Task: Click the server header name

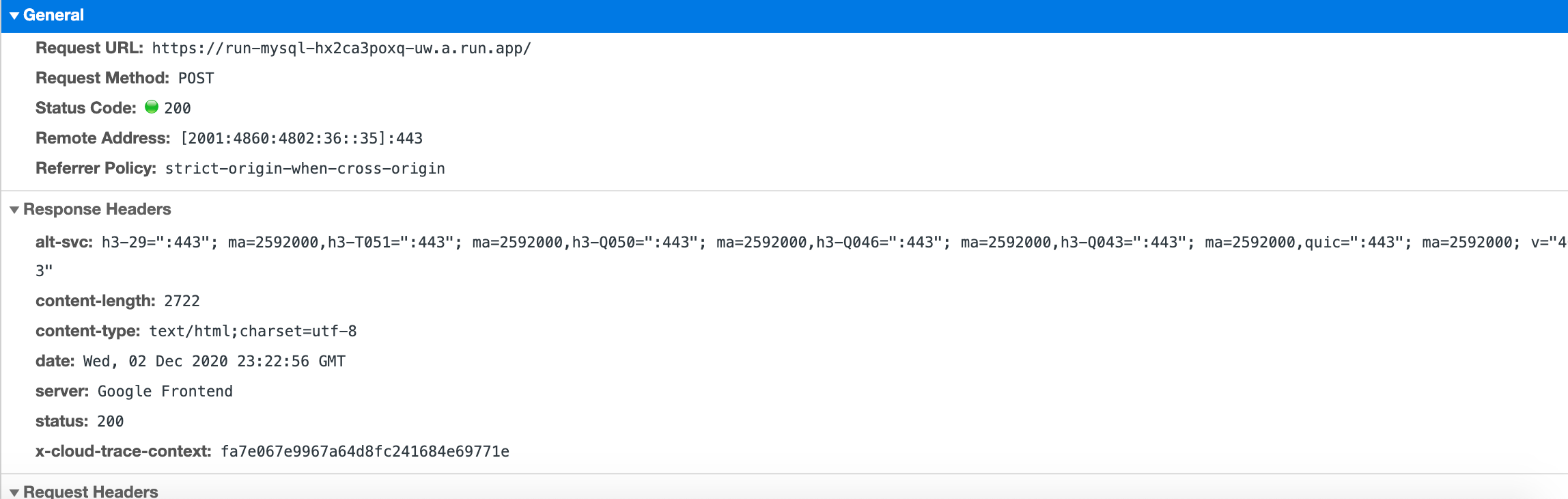Action: click(62, 391)
